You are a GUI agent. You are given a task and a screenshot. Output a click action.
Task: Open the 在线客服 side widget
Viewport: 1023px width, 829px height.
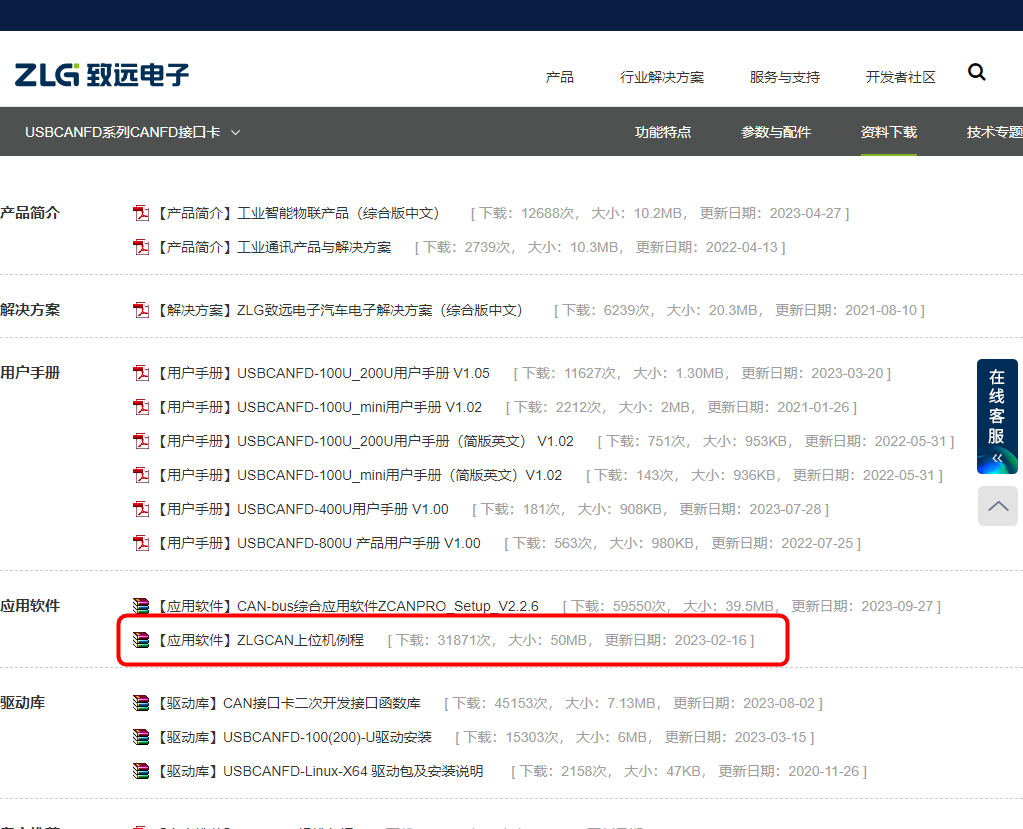pyautogui.click(x=997, y=416)
